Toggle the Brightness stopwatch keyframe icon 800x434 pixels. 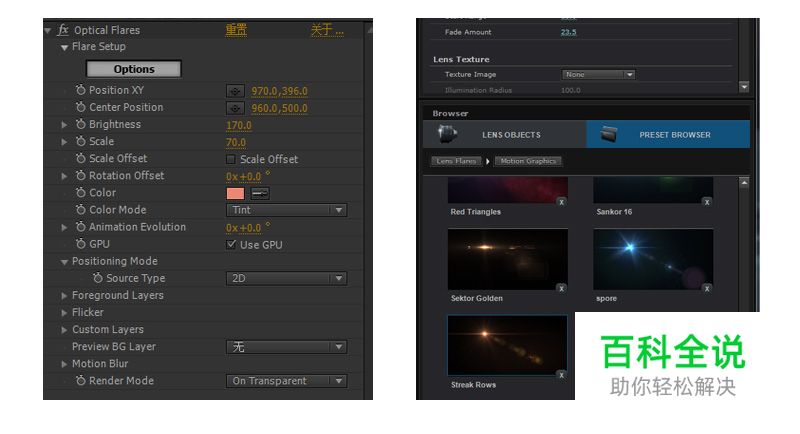pos(81,125)
